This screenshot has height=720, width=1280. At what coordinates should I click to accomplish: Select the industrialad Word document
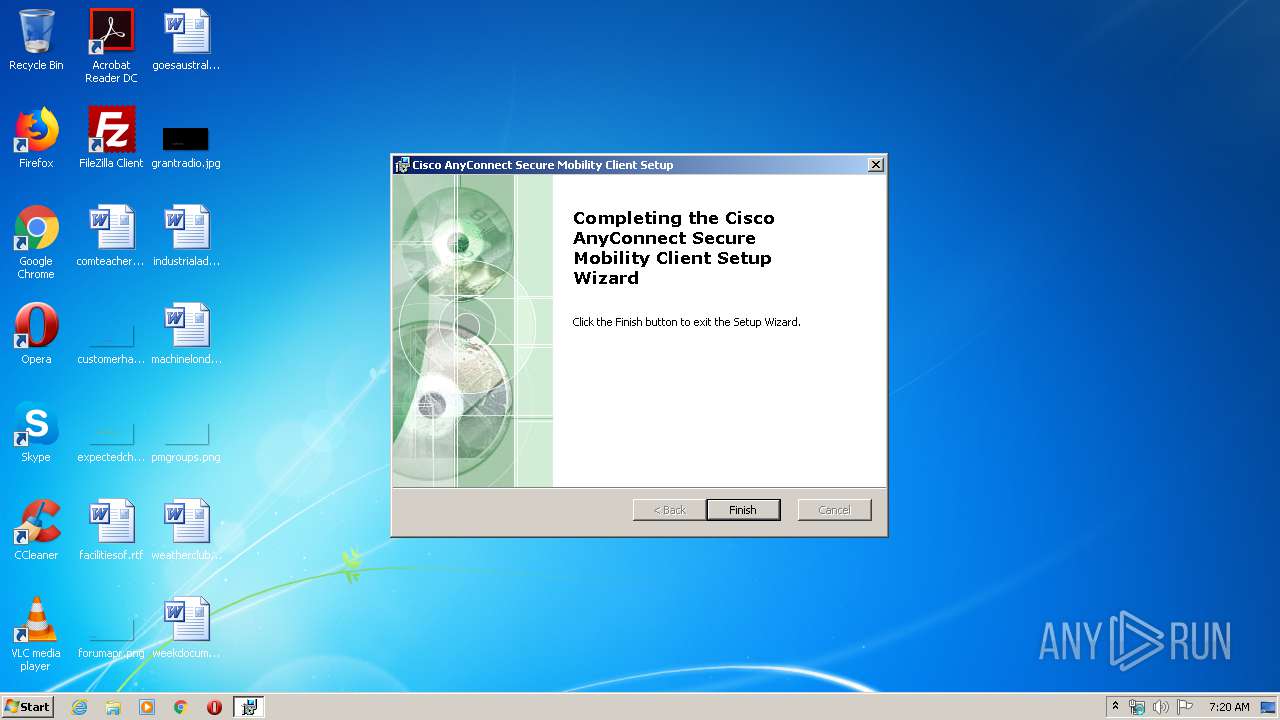point(186,236)
